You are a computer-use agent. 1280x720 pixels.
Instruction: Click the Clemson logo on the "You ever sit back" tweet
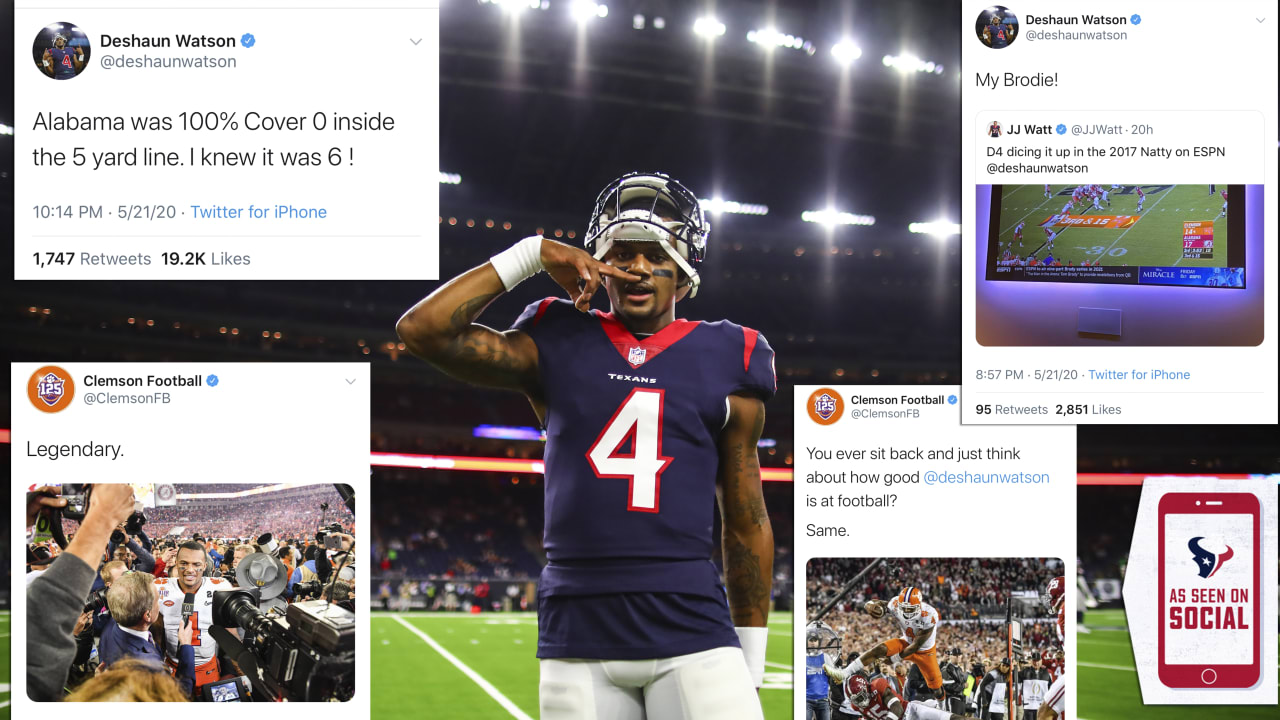tap(825, 407)
